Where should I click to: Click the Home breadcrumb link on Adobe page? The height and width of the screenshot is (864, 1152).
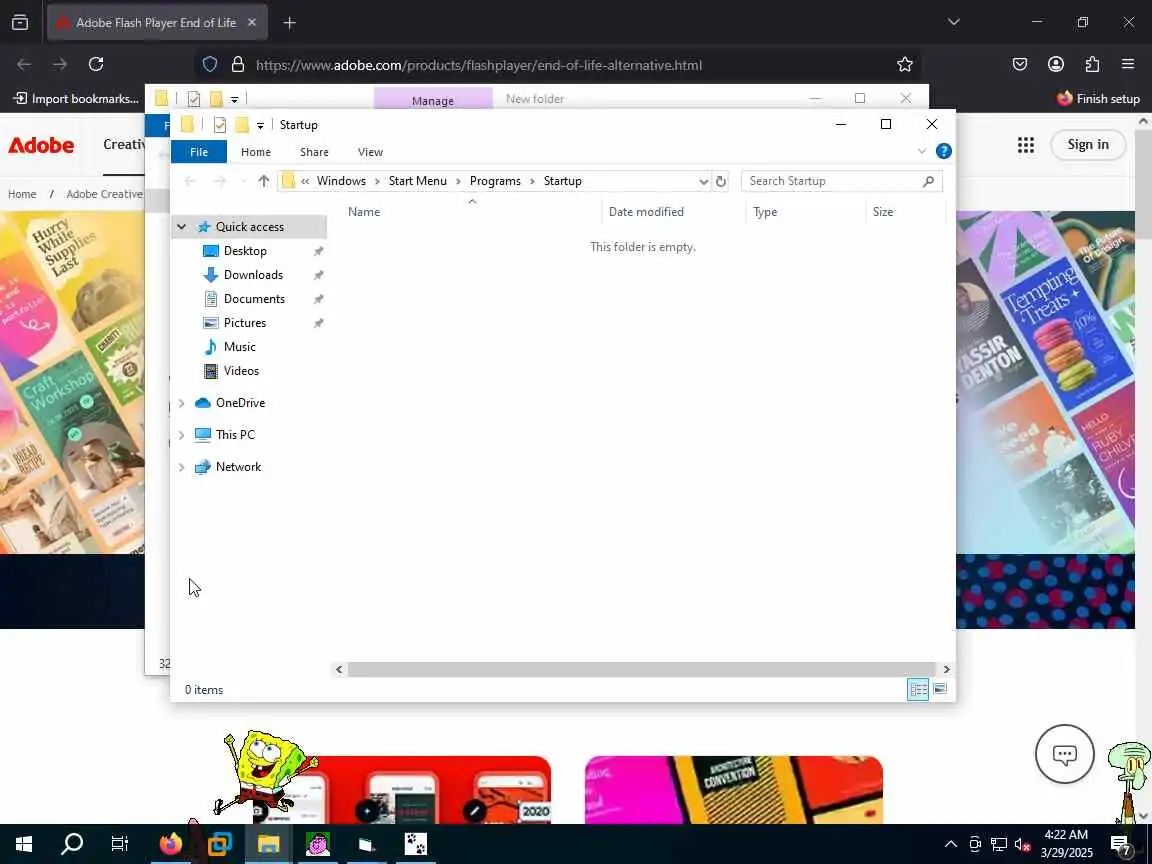pos(22,194)
